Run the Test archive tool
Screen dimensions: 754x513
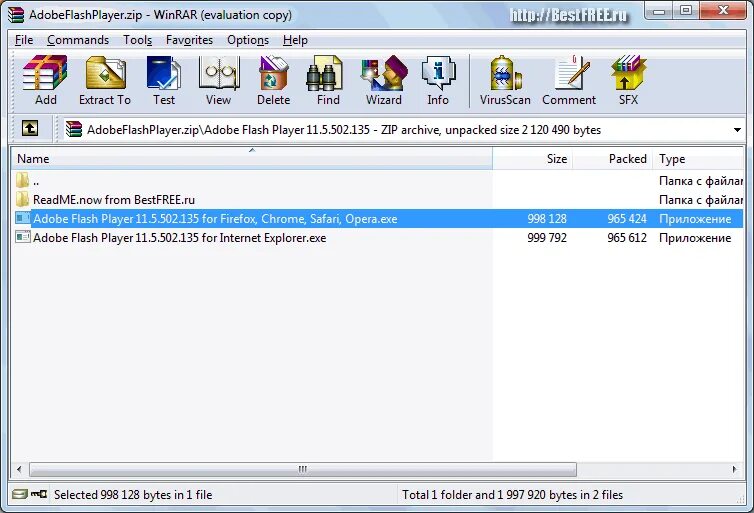pos(163,80)
